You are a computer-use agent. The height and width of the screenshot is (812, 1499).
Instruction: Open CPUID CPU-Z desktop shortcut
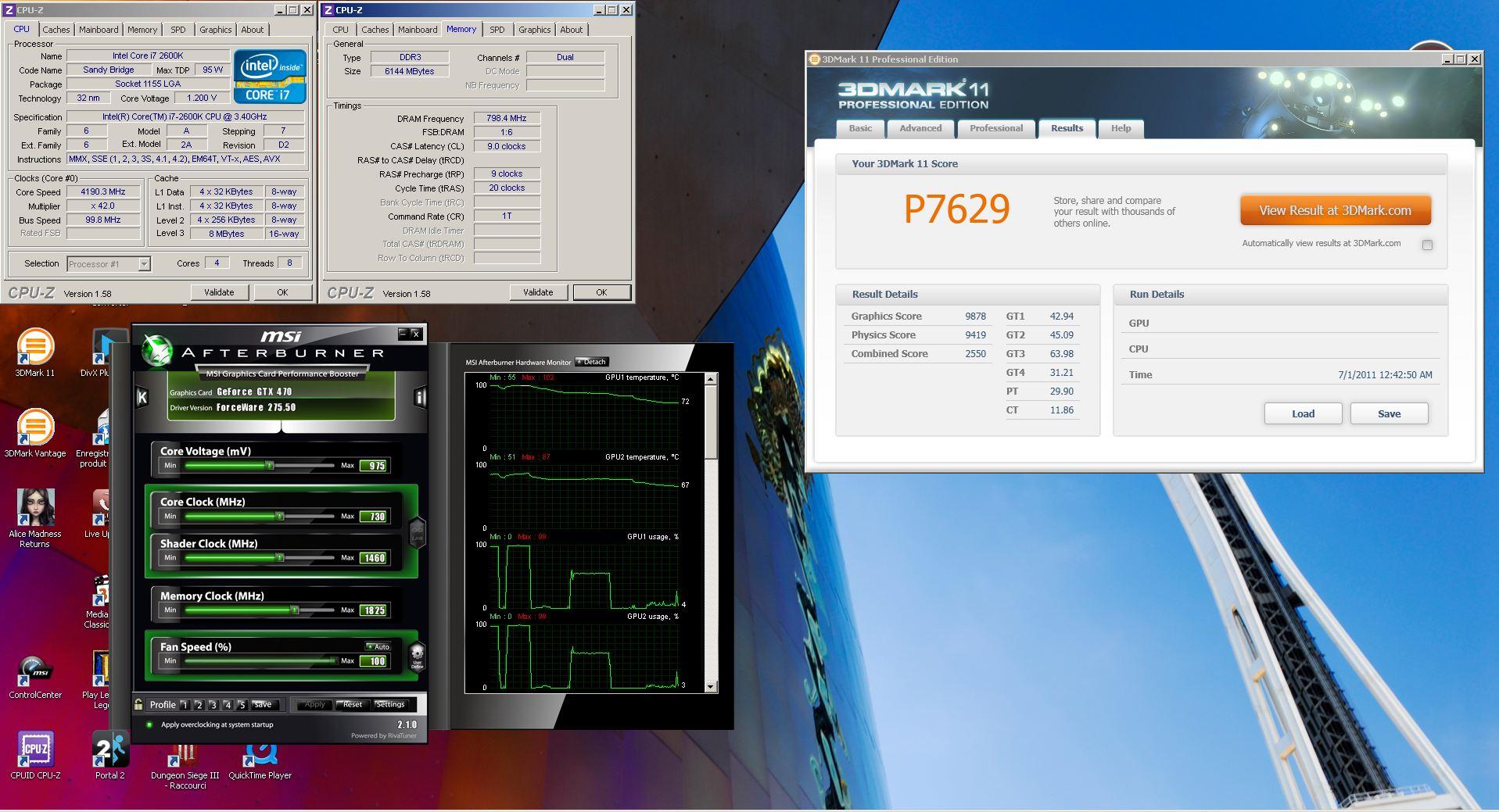(35, 756)
